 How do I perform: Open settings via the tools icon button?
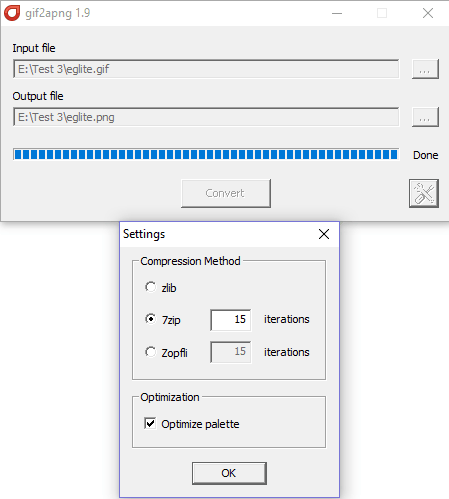pos(424,193)
